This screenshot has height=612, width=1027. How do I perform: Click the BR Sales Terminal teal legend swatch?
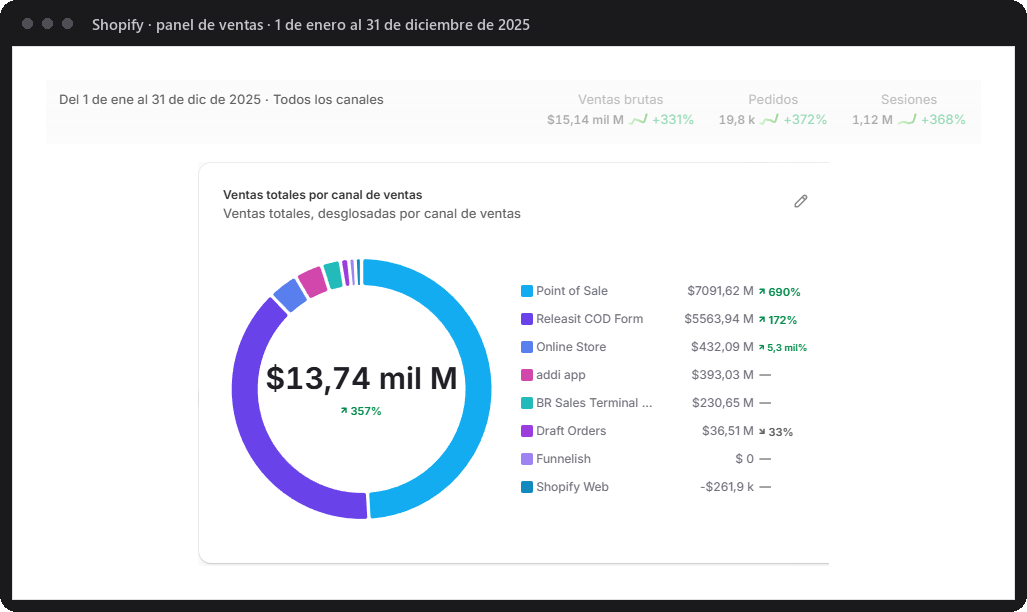(x=527, y=403)
